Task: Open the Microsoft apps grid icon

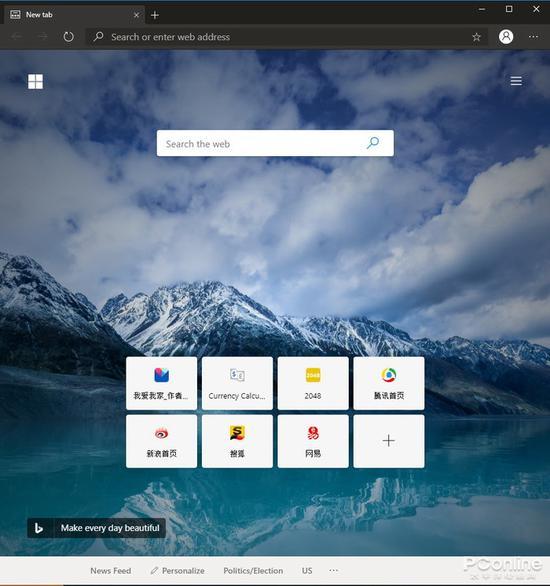Action: coord(35,81)
